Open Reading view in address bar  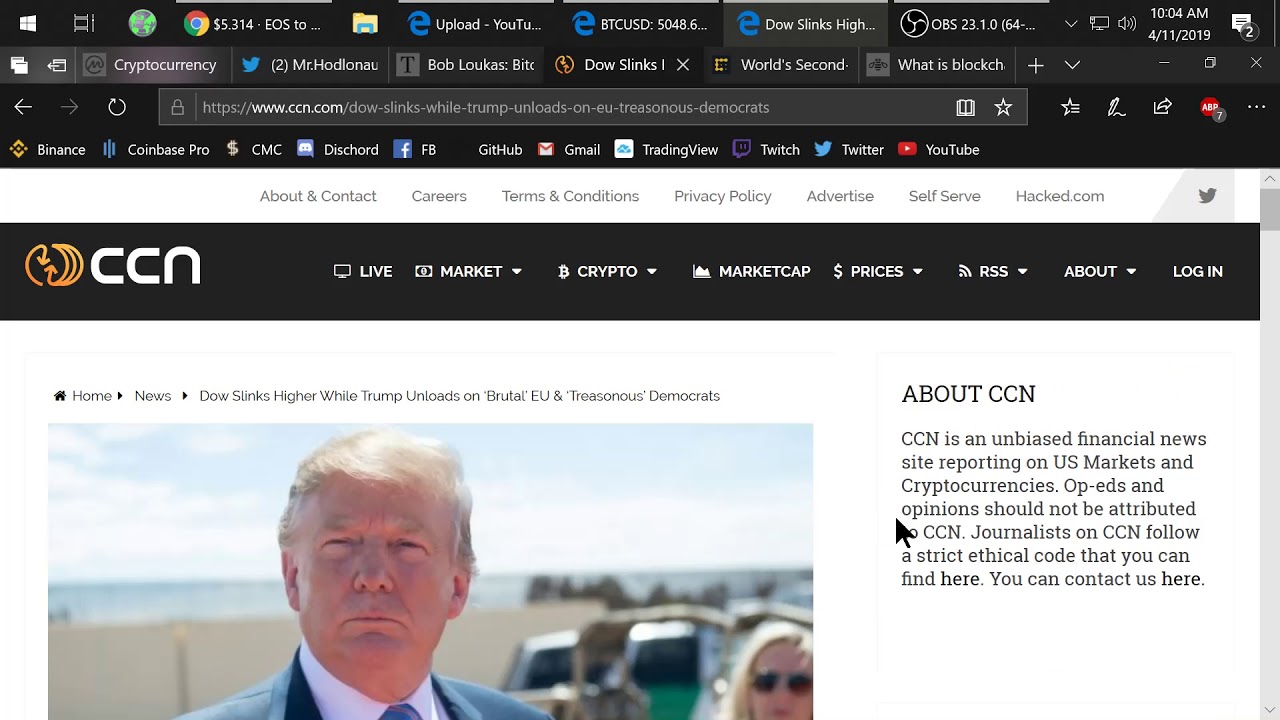pos(965,107)
